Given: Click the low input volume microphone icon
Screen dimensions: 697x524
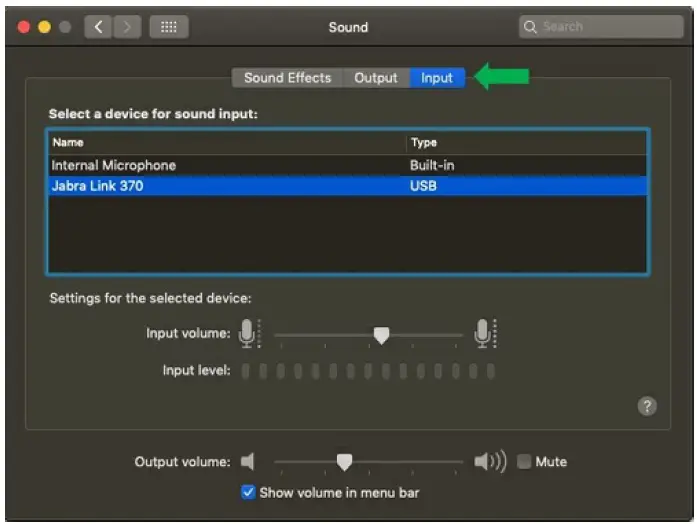Looking at the screenshot, I should [249, 333].
